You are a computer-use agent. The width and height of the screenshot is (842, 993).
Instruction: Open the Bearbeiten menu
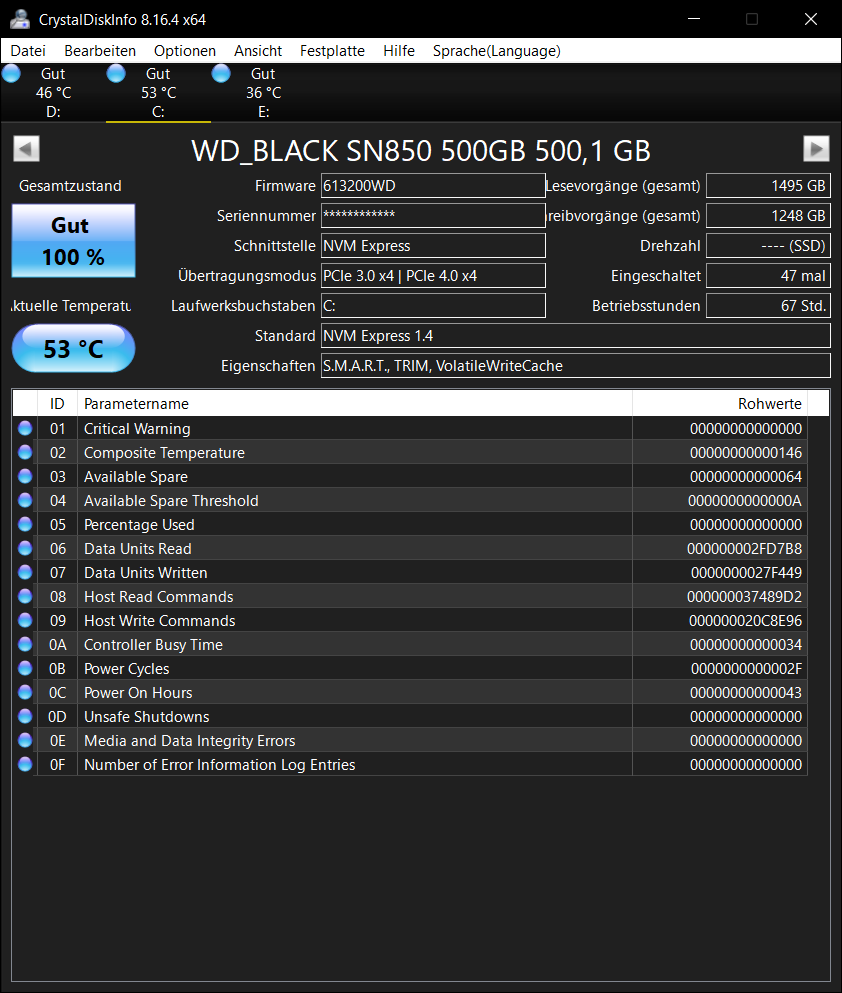100,51
